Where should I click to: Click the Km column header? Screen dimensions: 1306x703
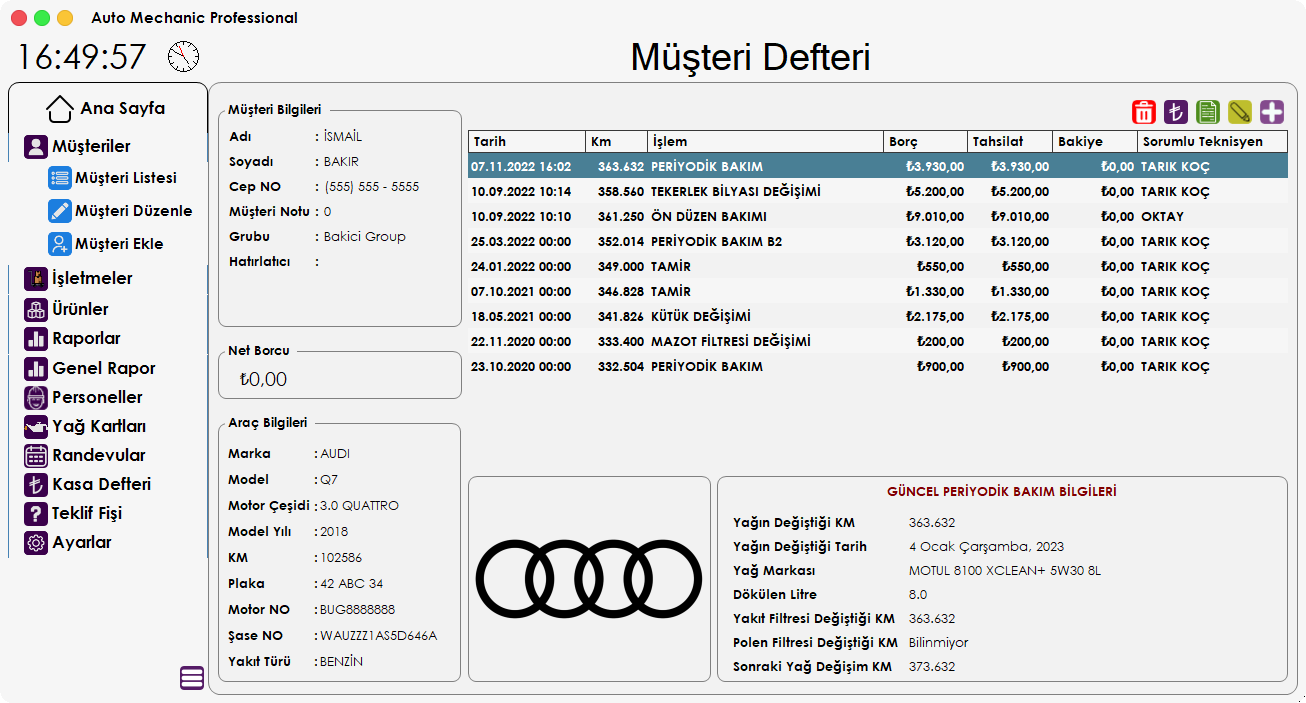(617, 141)
